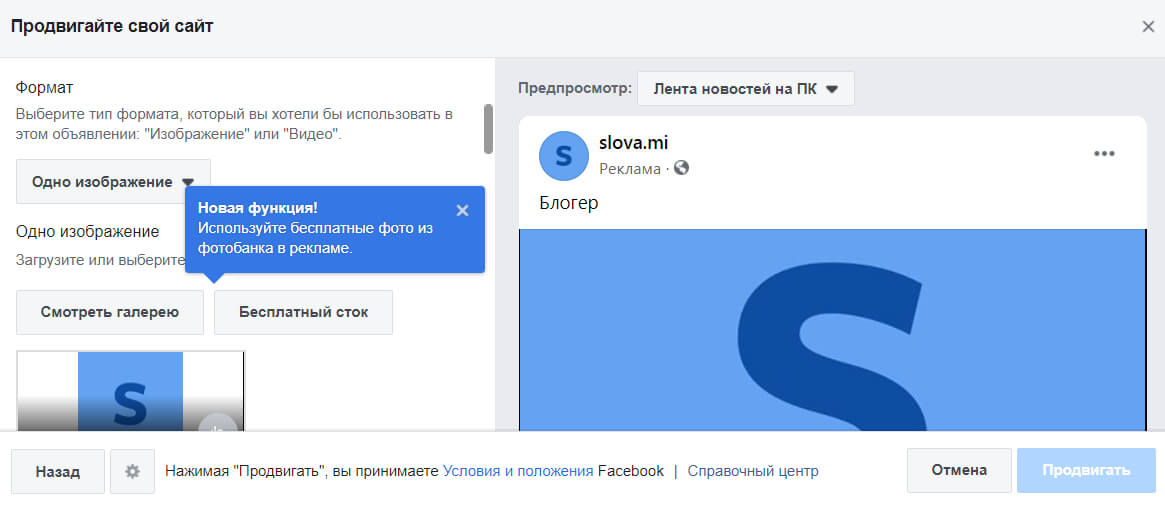The width and height of the screenshot is (1165, 505).
Task: Click the blue Продвигать button
Action: pyautogui.click(x=1086, y=470)
